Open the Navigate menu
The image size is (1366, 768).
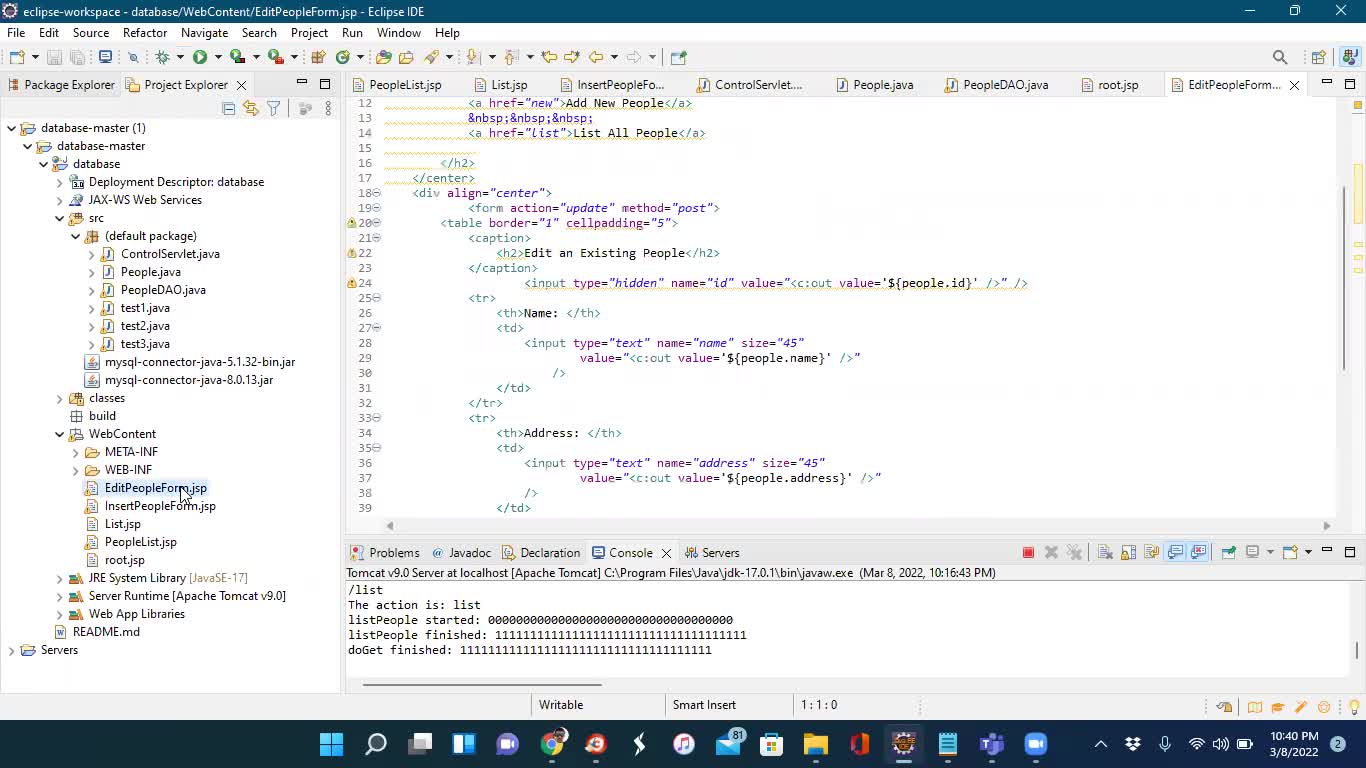[x=204, y=33]
